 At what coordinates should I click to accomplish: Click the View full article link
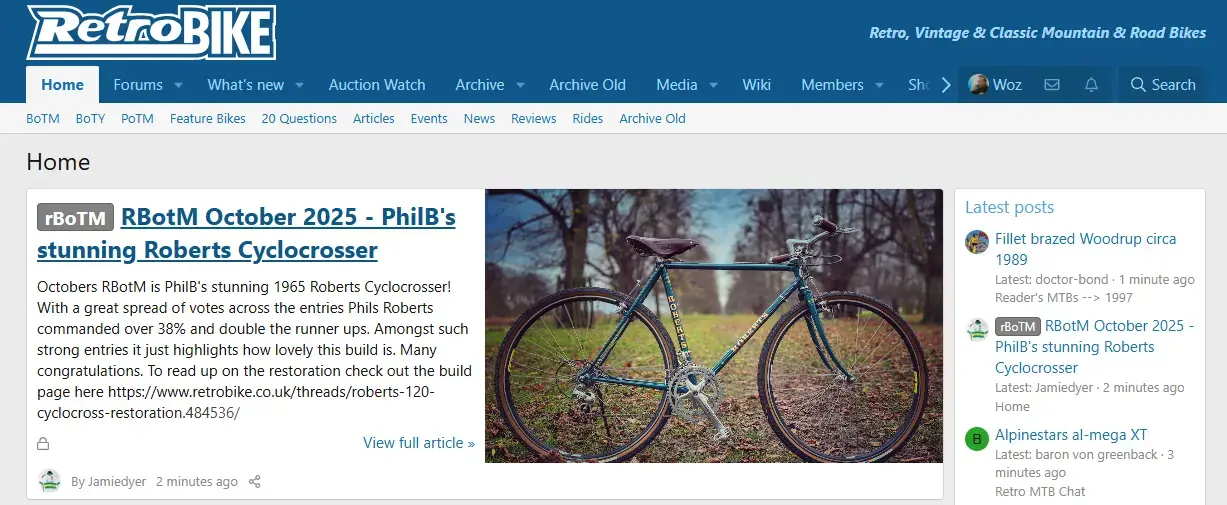coord(419,443)
